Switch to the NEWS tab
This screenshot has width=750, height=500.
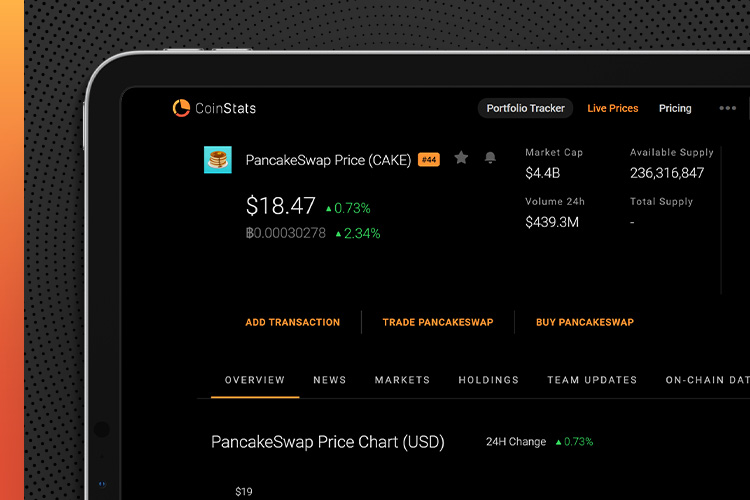click(x=330, y=380)
